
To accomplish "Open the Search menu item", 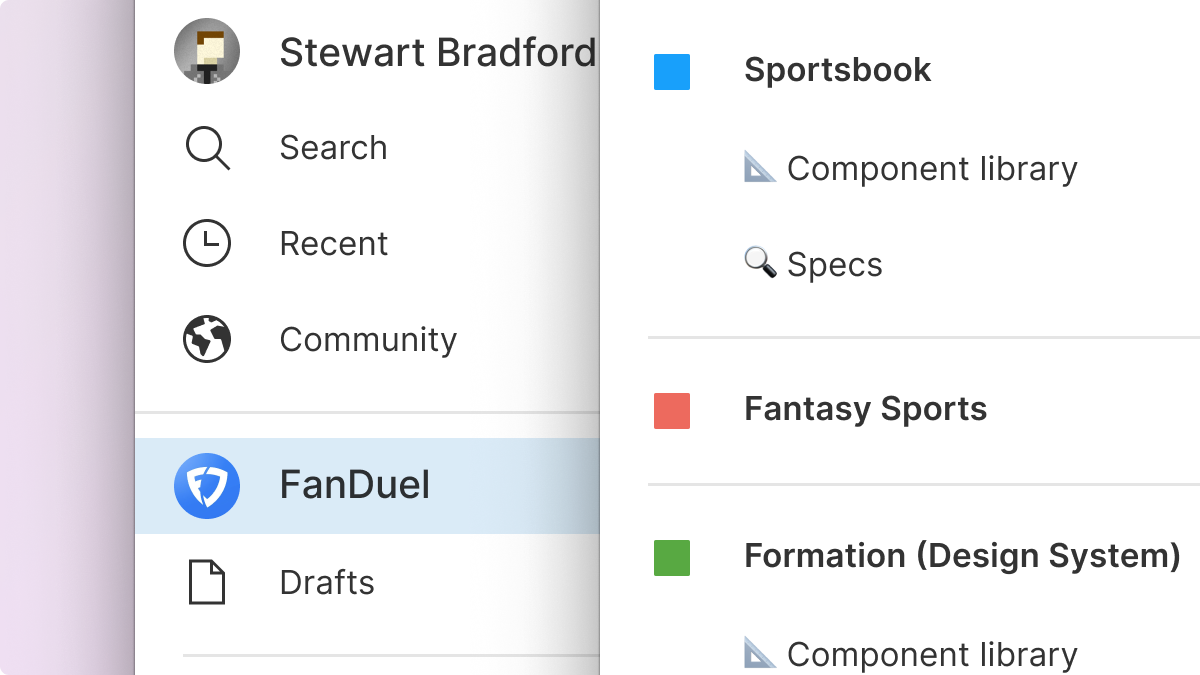I will 333,148.
